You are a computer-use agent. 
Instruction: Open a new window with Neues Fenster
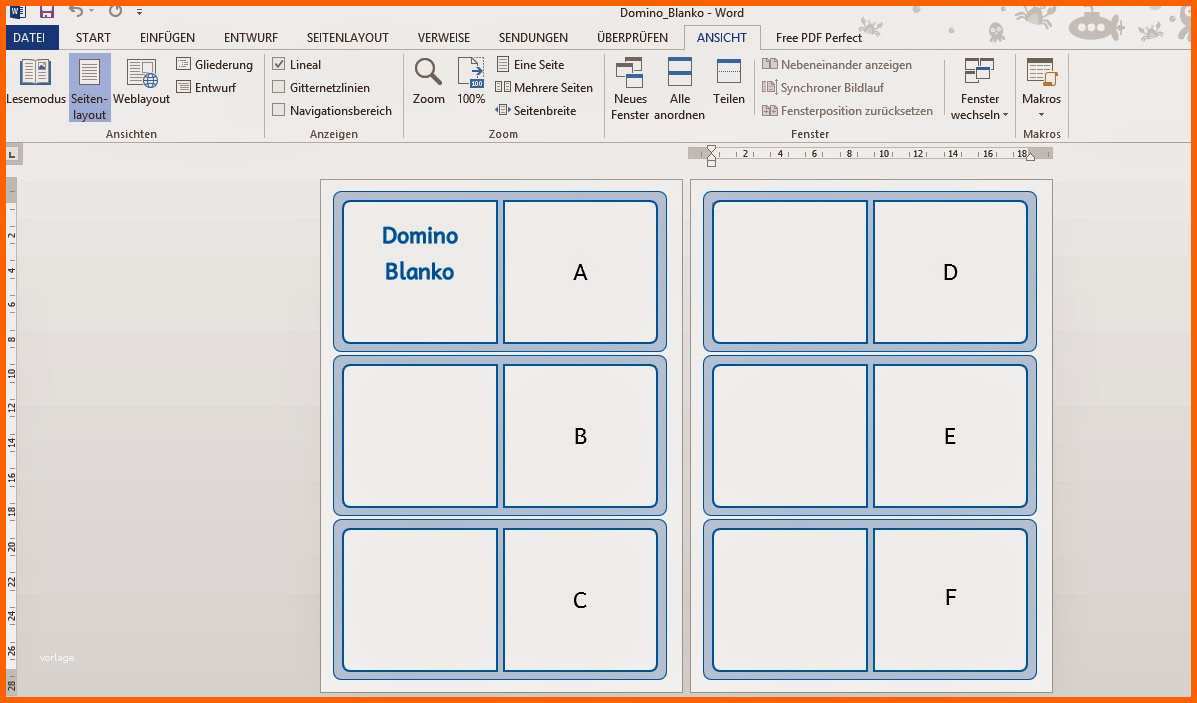pyautogui.click(x=630, y=89)
